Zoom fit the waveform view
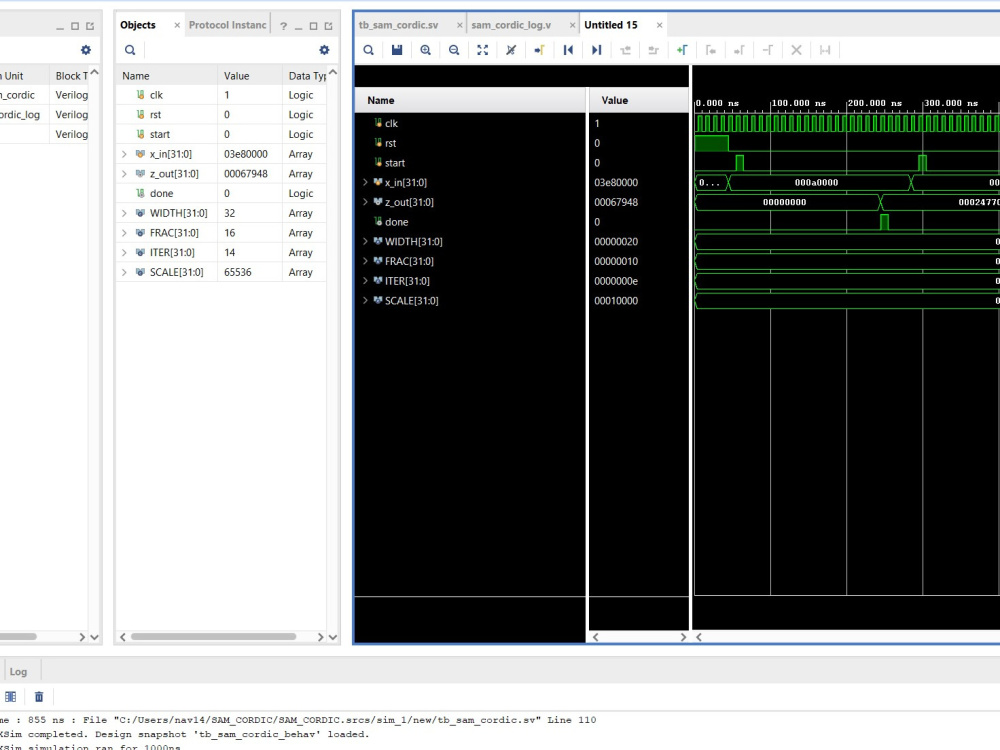 click(483, 50)
